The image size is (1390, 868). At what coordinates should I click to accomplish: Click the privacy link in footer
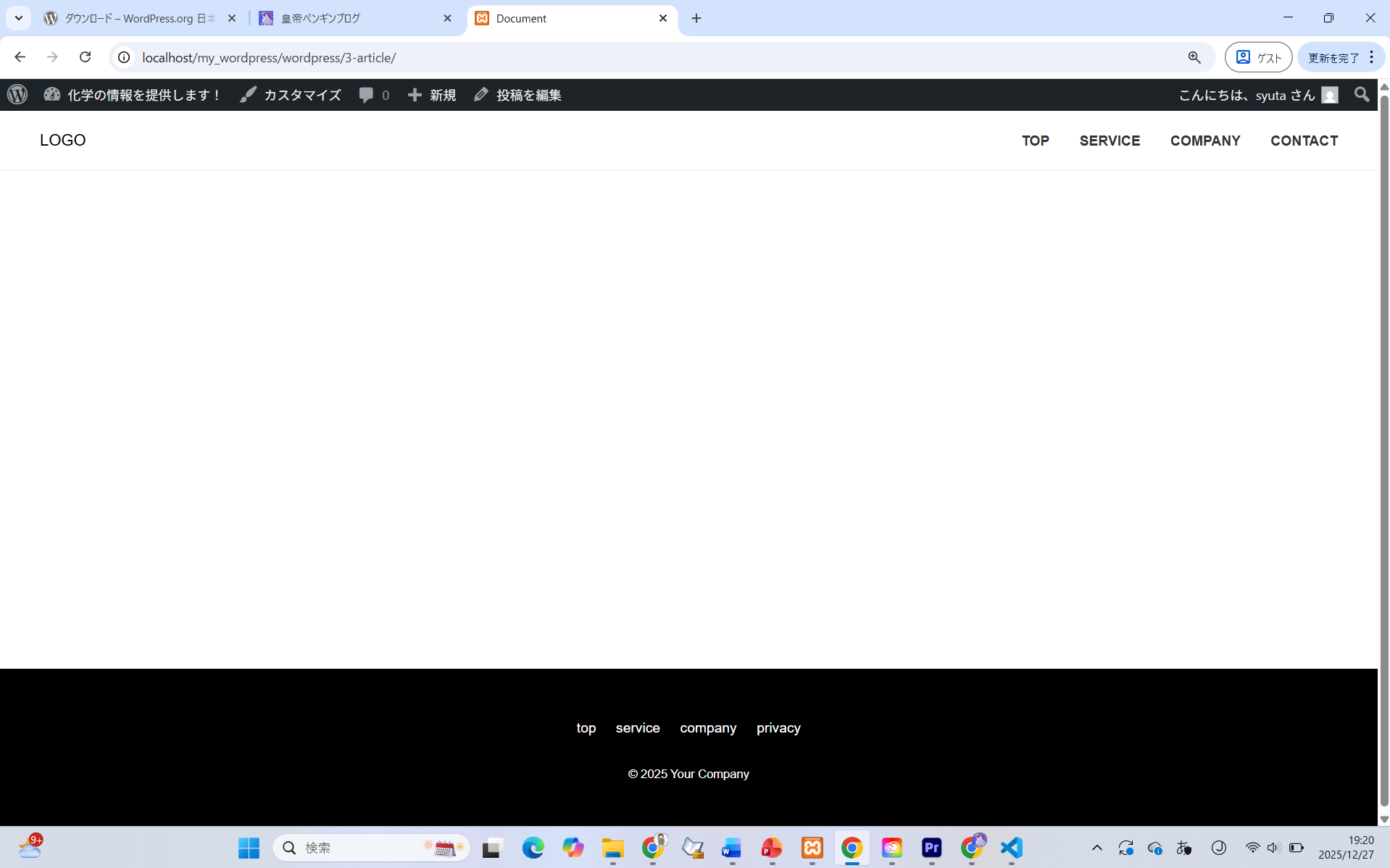pos(778,728)
